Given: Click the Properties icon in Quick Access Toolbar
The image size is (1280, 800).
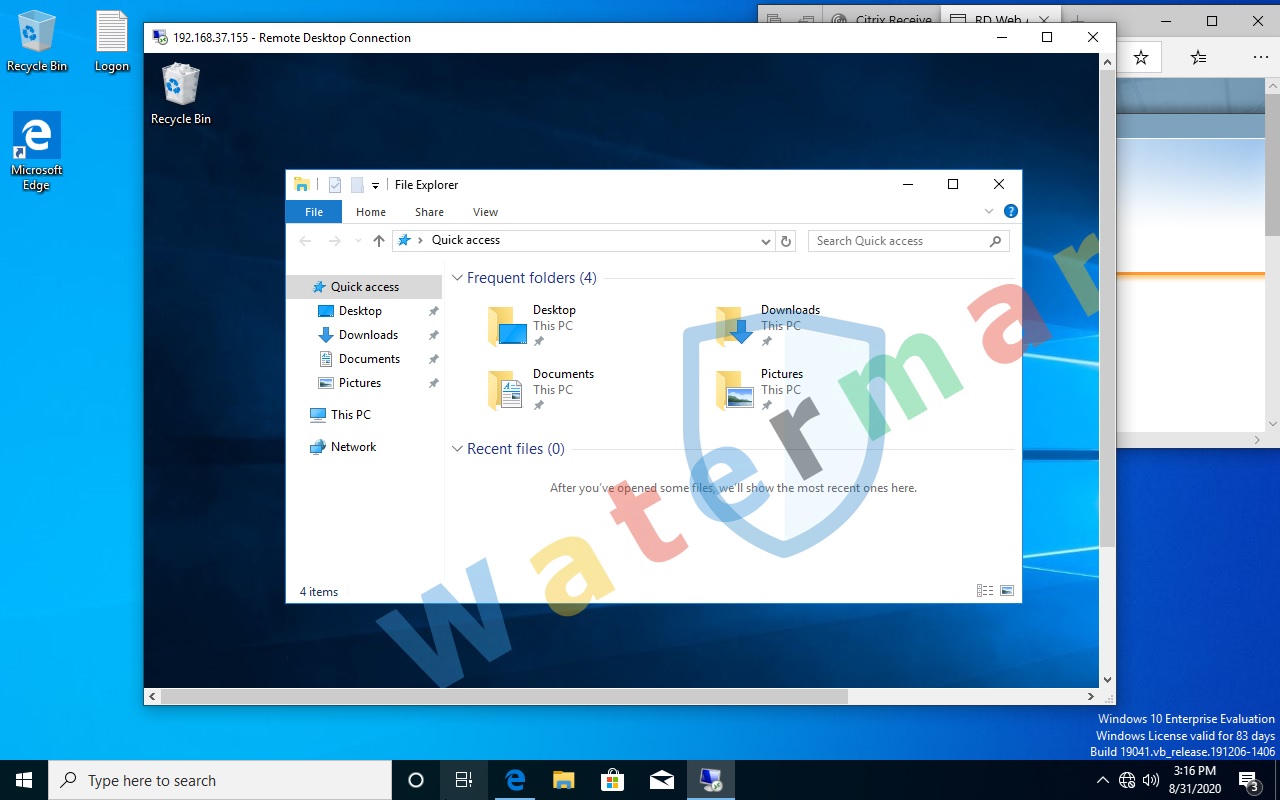Looking at the screenshot, I should click(x=334, y=185).
